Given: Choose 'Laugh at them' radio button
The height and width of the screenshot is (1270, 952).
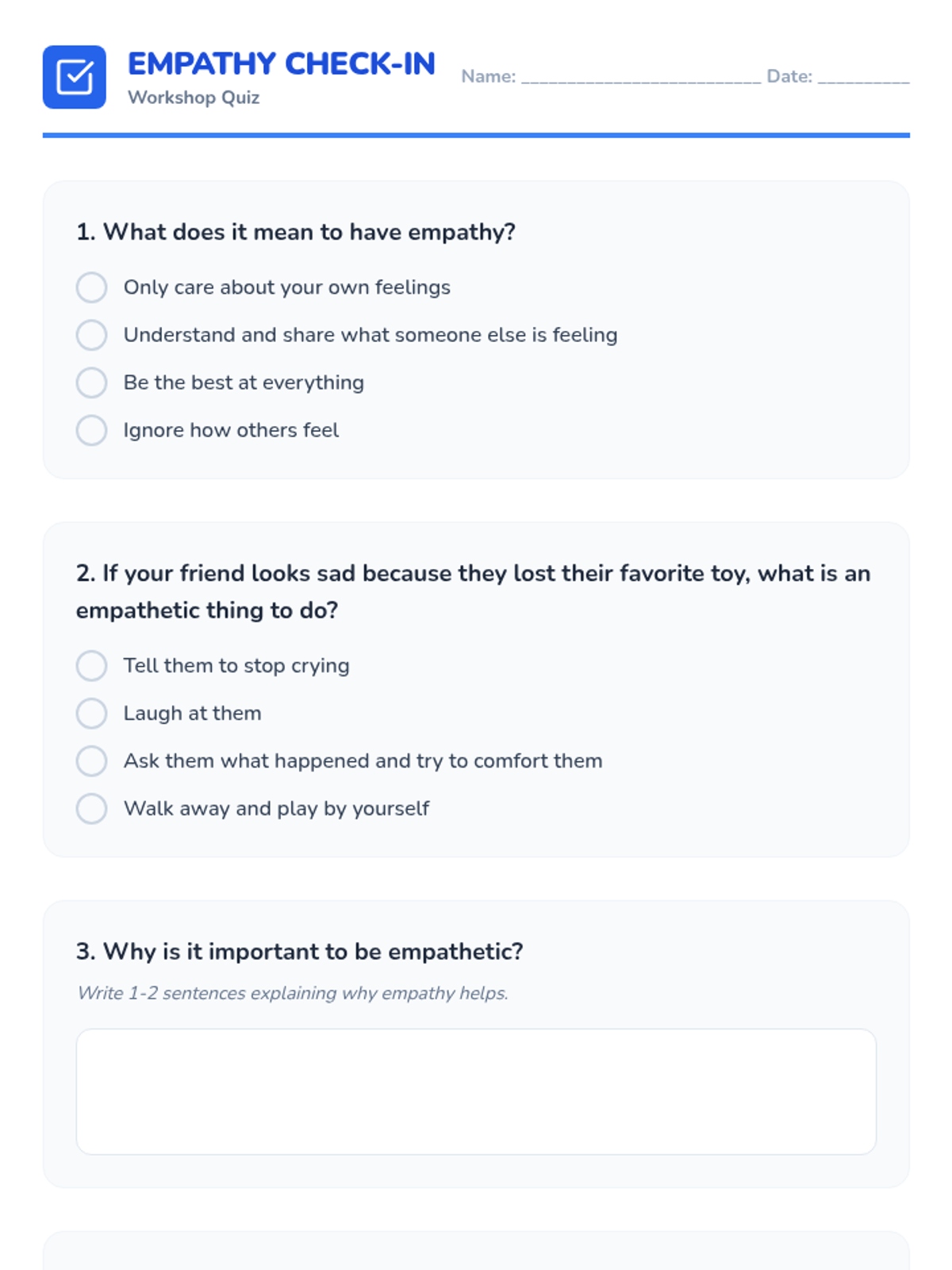Looking at the screenshot, I should coord(91,714).
